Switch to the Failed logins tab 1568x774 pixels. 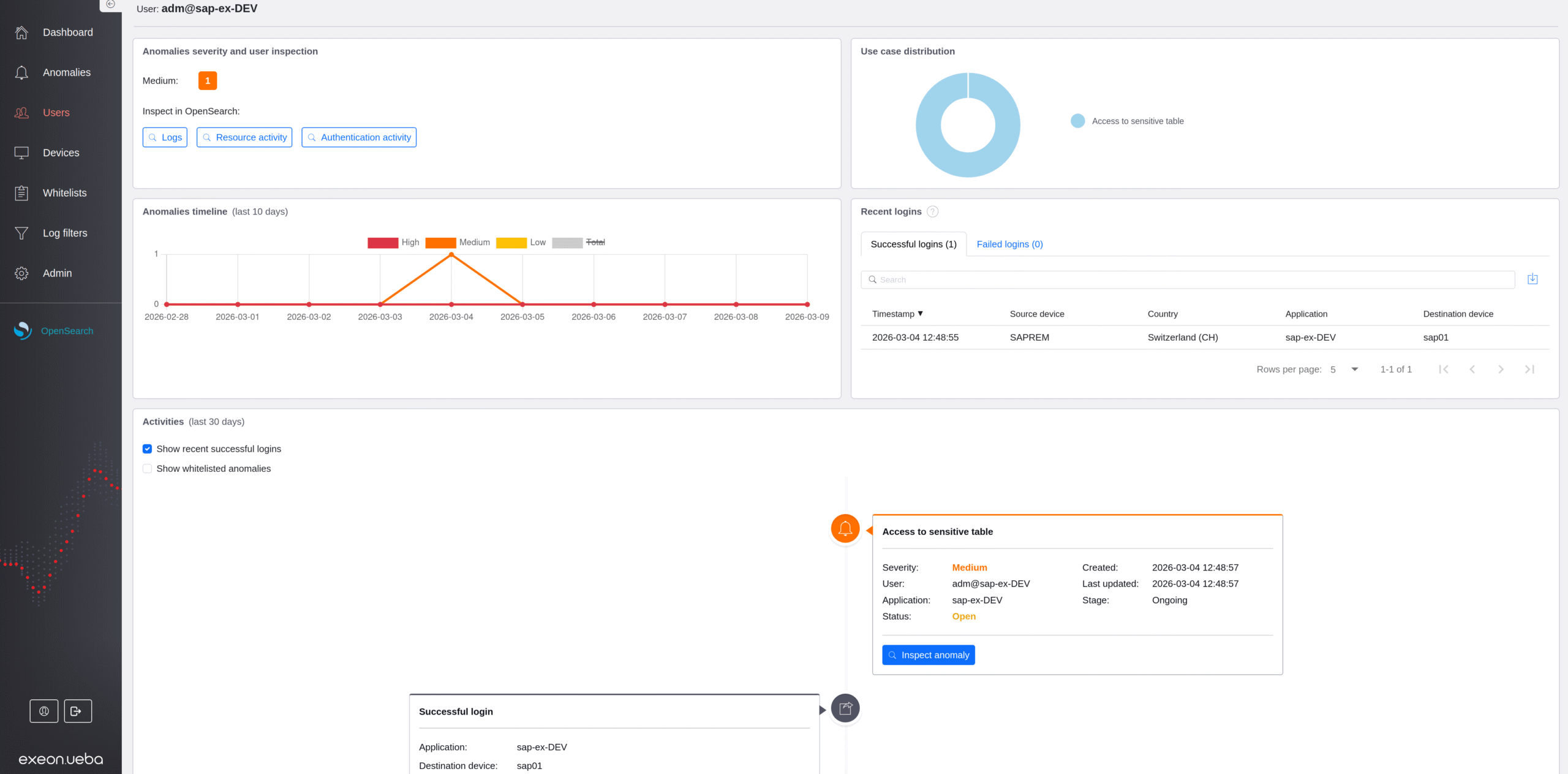coord(1009,244)
